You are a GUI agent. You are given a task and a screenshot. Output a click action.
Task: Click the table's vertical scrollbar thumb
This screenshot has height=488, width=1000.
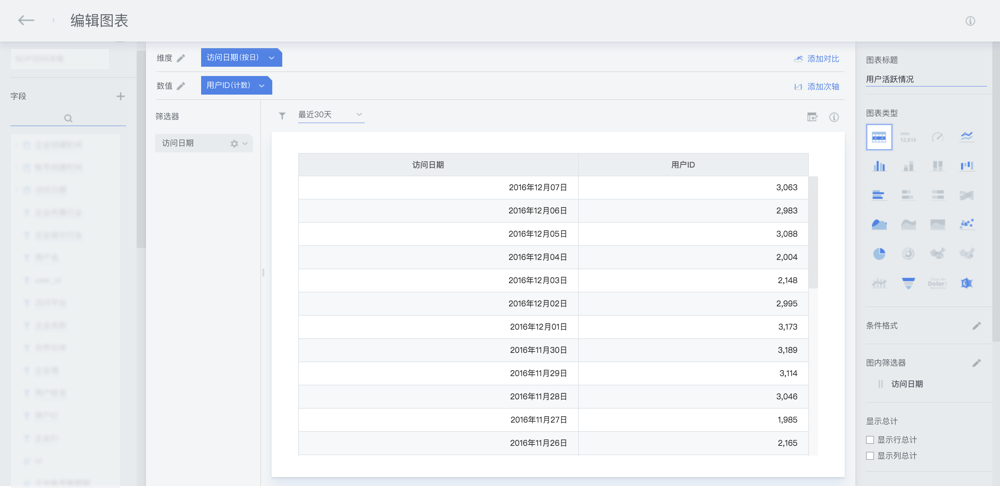(x=813, y=232)
